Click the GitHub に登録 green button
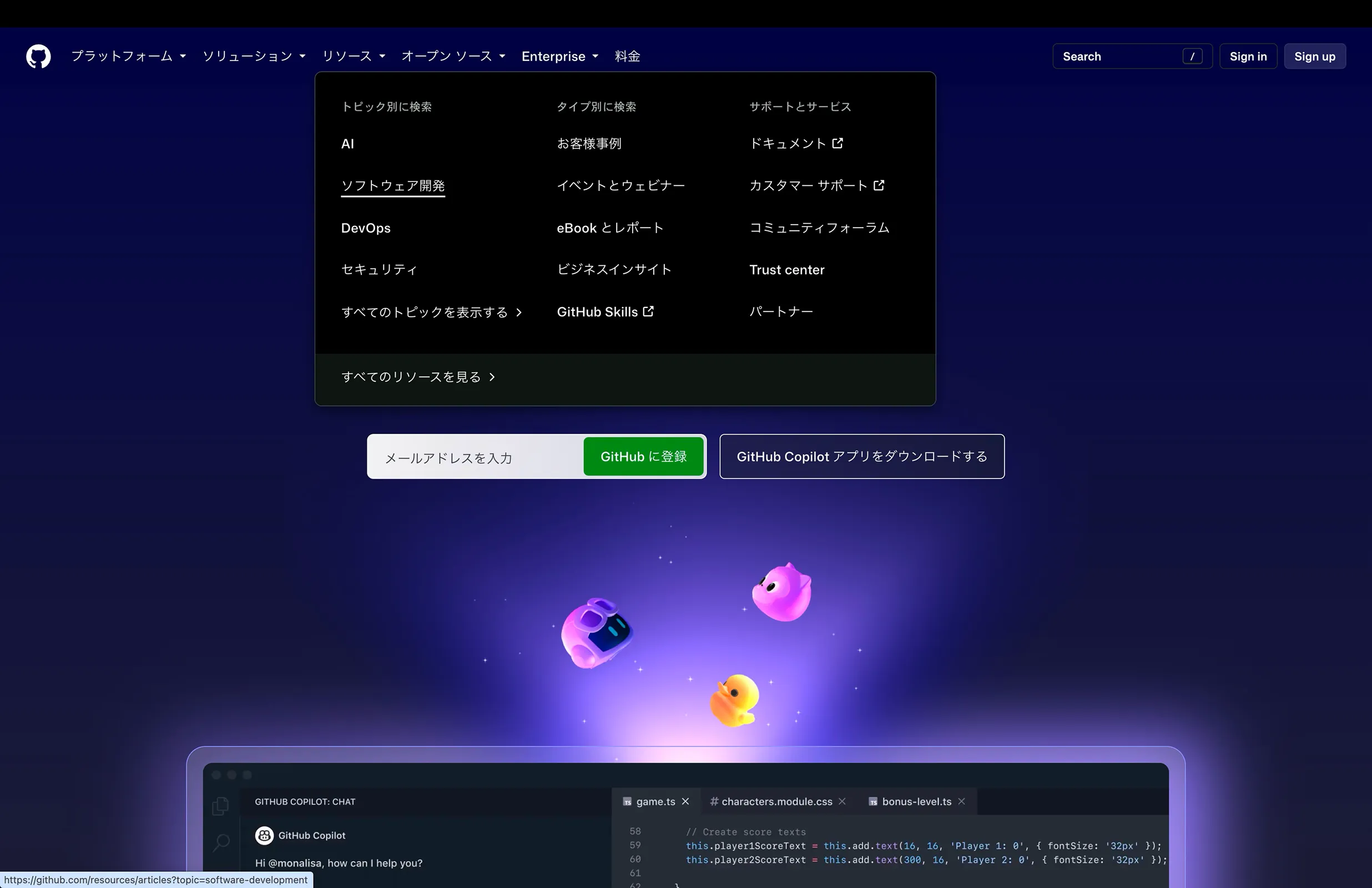 coord(643,457)
